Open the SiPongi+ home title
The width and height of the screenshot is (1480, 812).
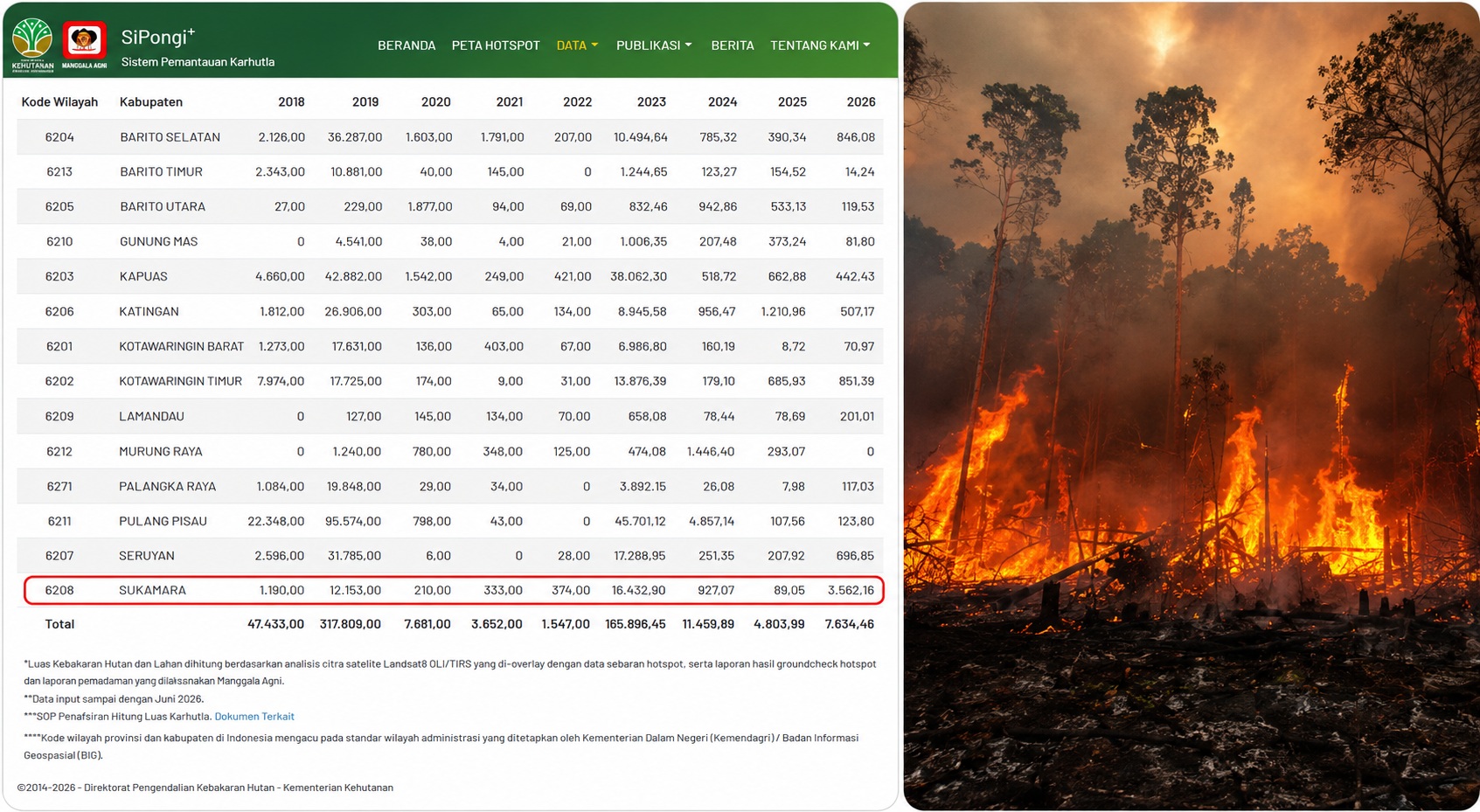pos(158,37)
